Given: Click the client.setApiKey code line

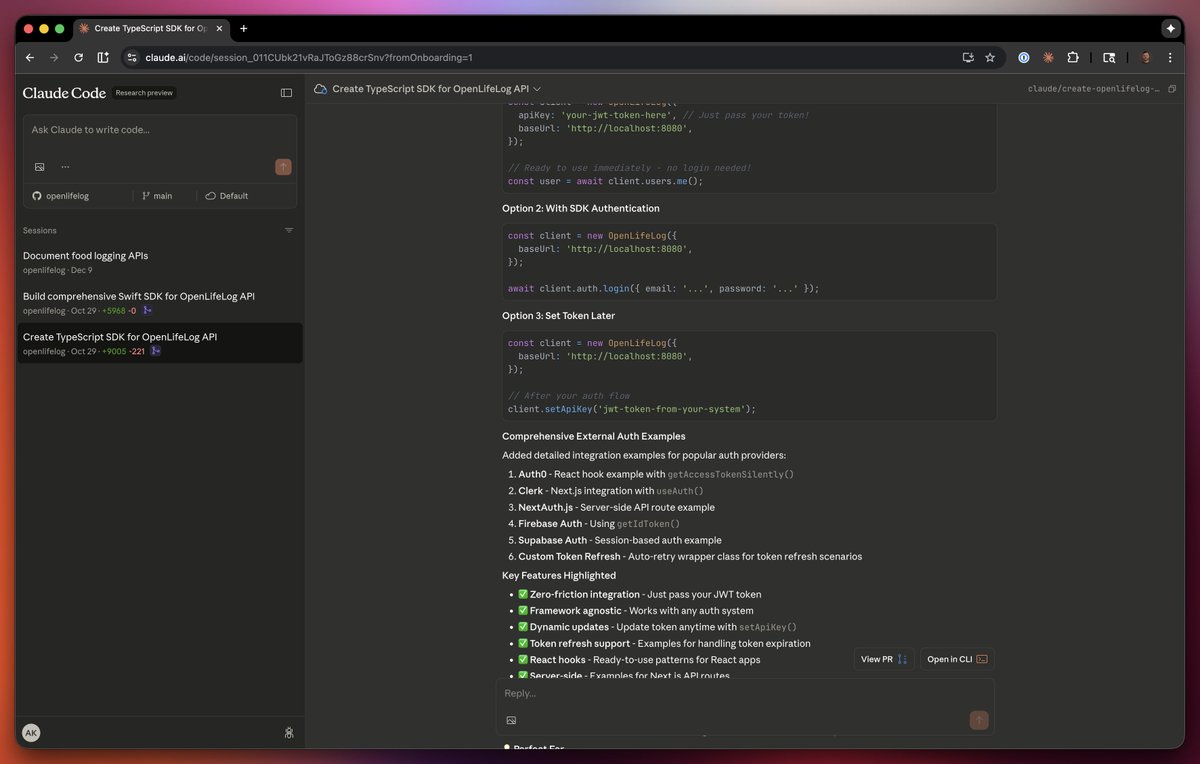Looking at the screenshot, I should click(632, 408).
